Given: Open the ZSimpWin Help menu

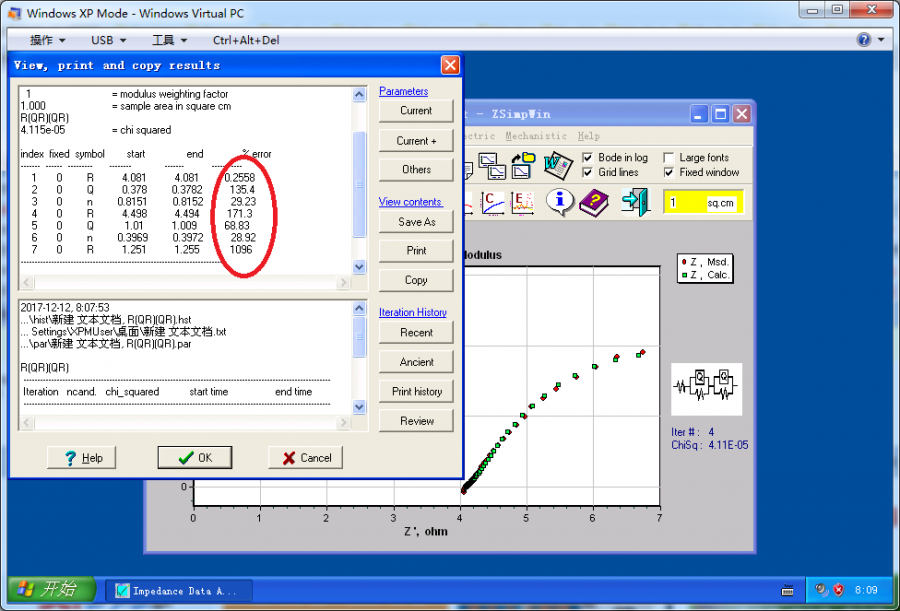Looking at the screenshot, I should point(588,136).
